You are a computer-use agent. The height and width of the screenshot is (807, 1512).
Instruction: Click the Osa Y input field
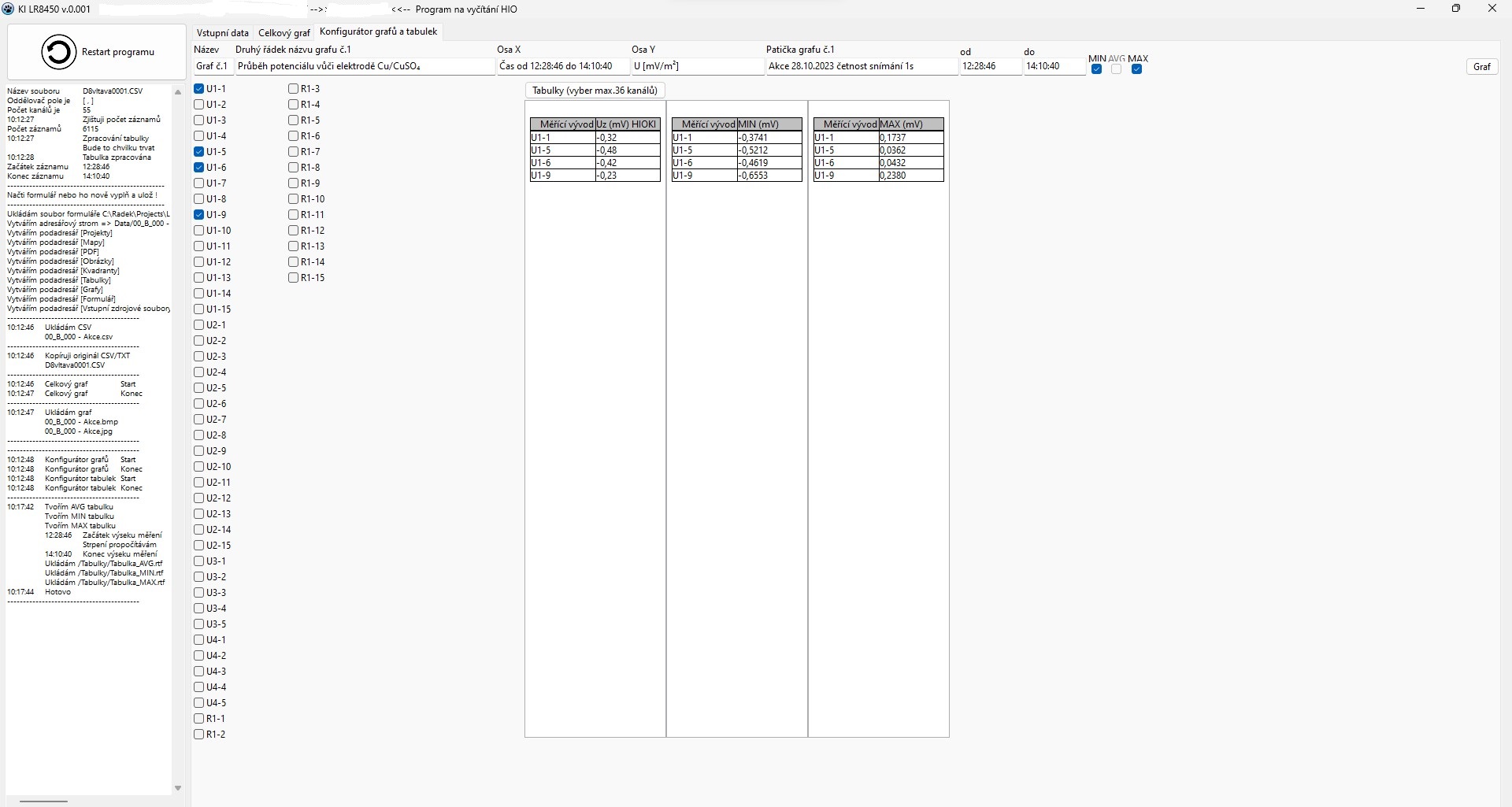click(x=697, y=67)
